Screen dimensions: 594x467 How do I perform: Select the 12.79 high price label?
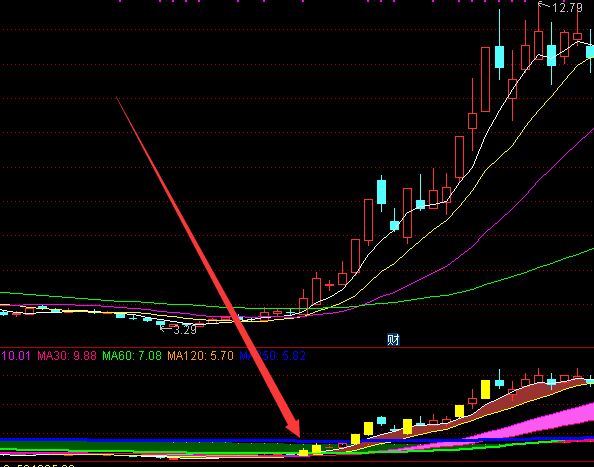(567, 8)
